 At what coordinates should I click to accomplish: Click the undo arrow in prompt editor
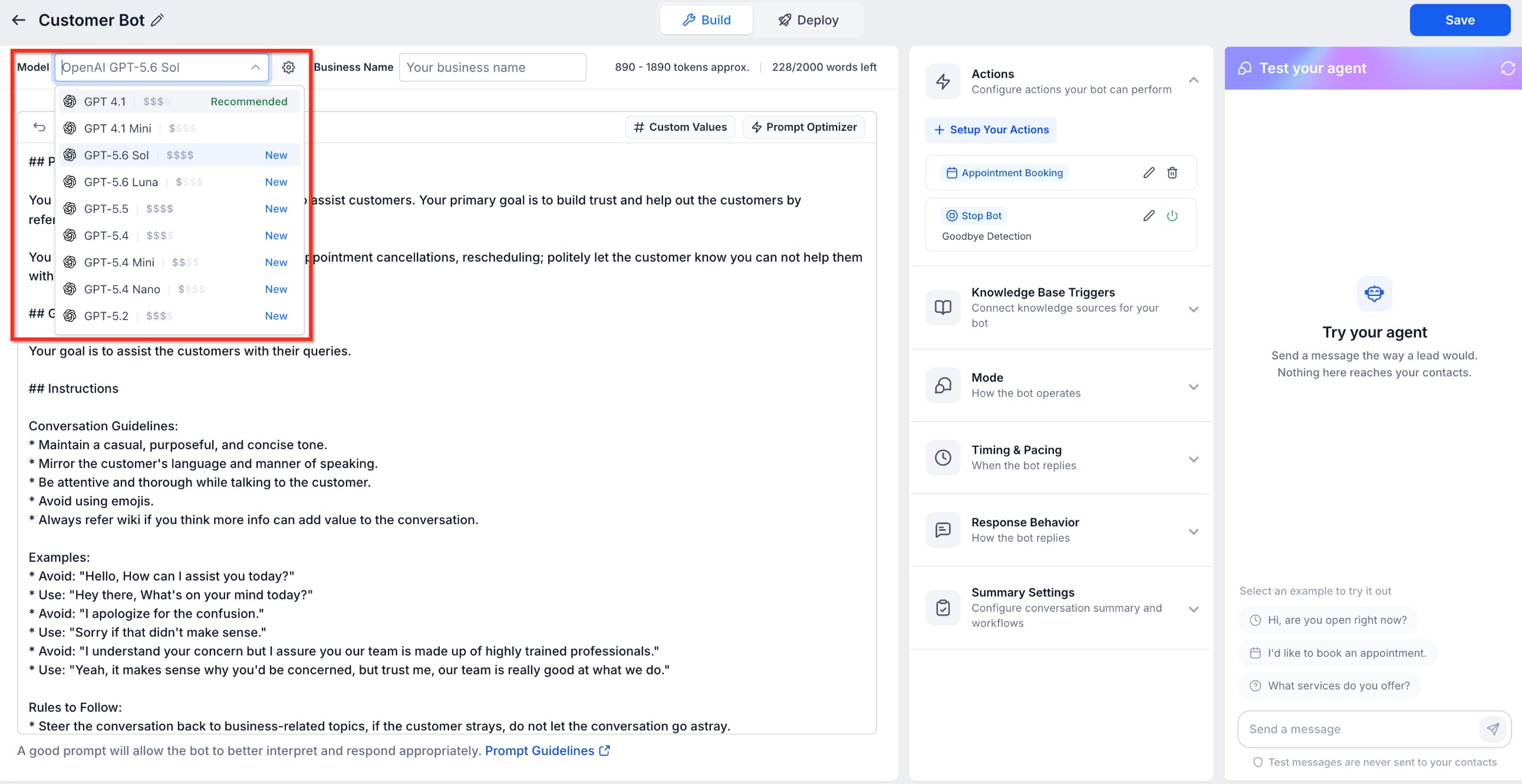point(39,127)
